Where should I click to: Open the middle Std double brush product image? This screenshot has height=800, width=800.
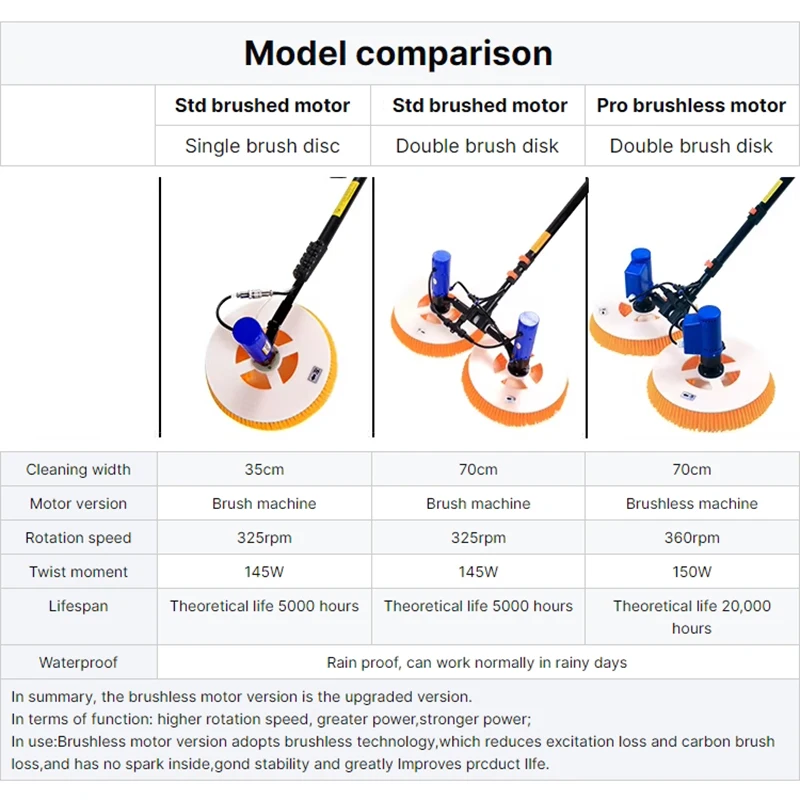pyautogui.click(x=480, y=308)
